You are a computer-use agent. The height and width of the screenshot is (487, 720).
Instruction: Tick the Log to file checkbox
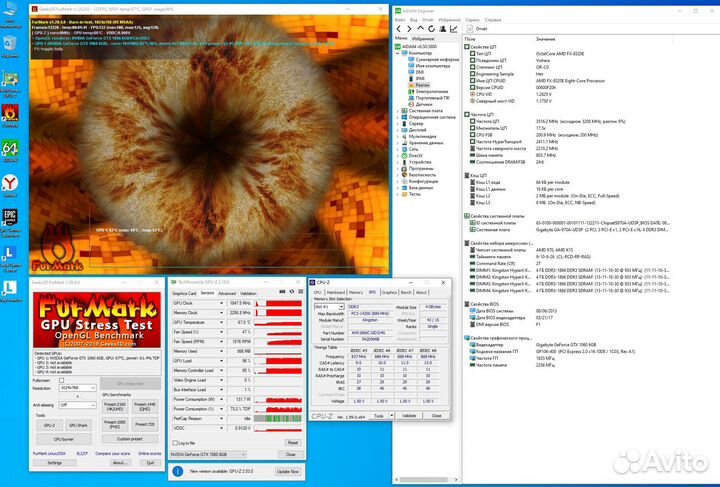point(175,443)
